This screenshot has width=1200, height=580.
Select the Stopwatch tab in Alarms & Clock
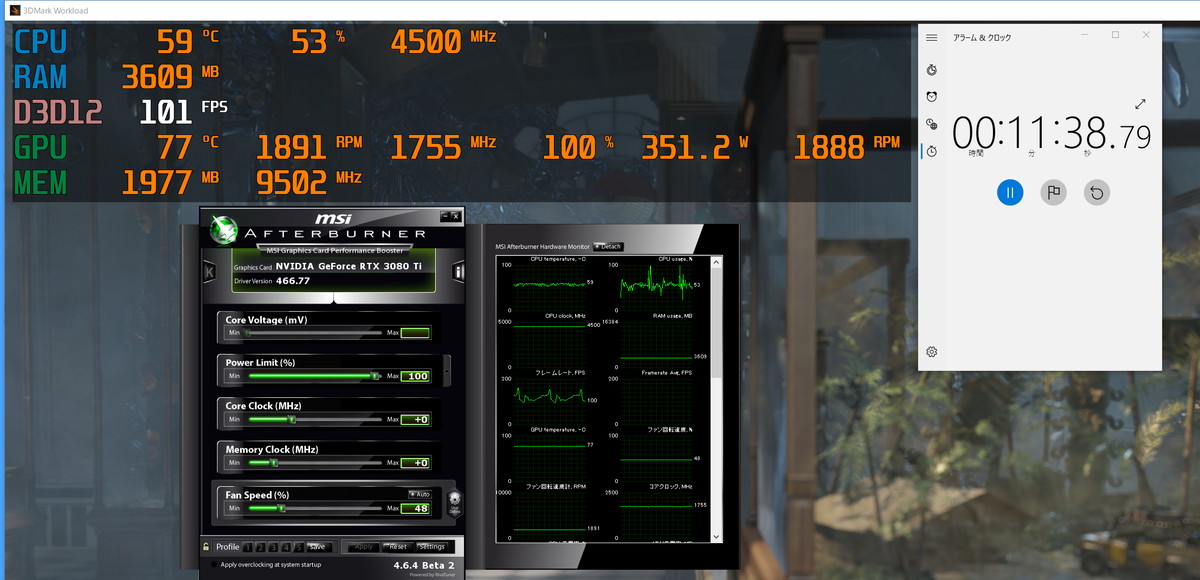pyautogui.click(x=931, y=151)
